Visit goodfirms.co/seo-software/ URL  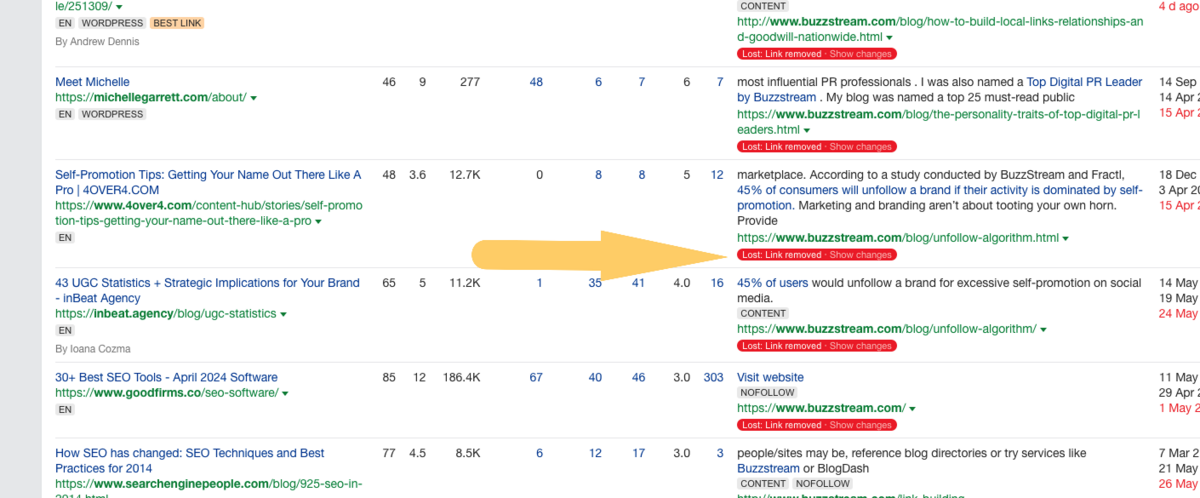[x=167, y=393]
